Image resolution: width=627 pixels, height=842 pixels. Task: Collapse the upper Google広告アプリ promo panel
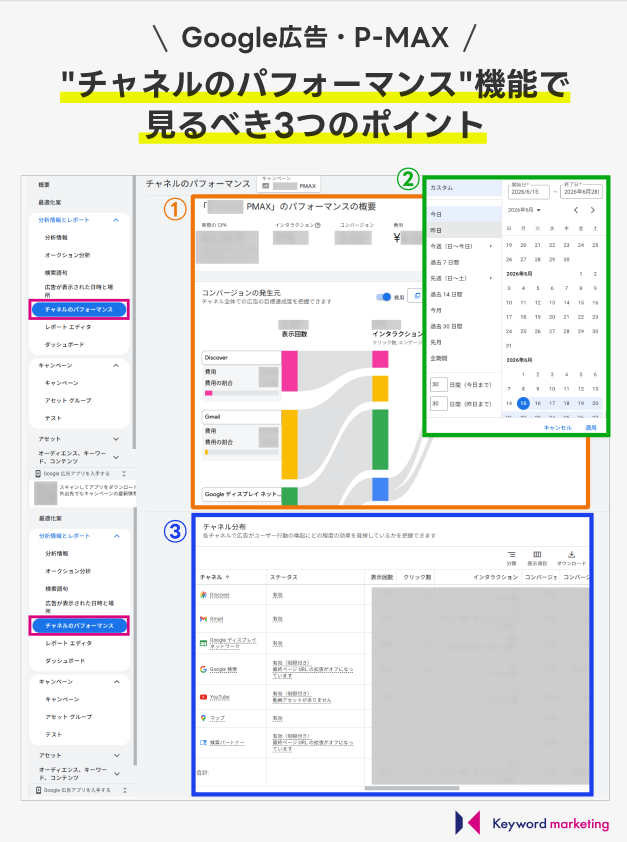pos(124,474)
